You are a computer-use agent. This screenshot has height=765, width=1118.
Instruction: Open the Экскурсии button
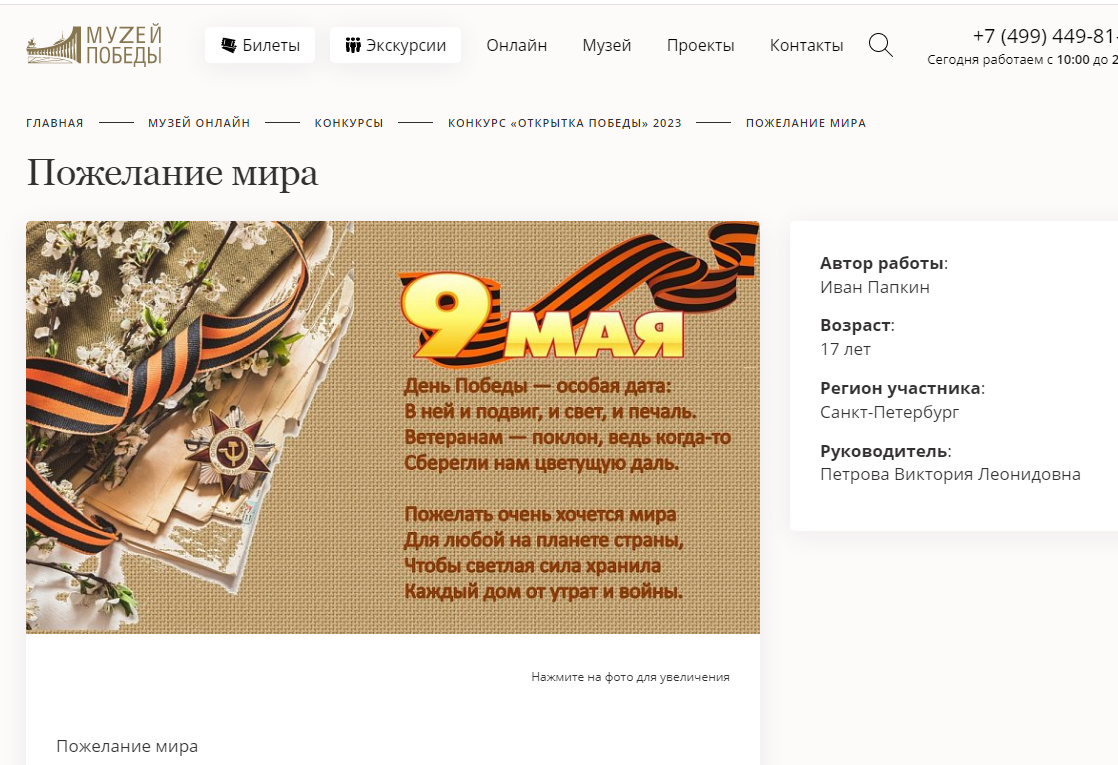395,45
